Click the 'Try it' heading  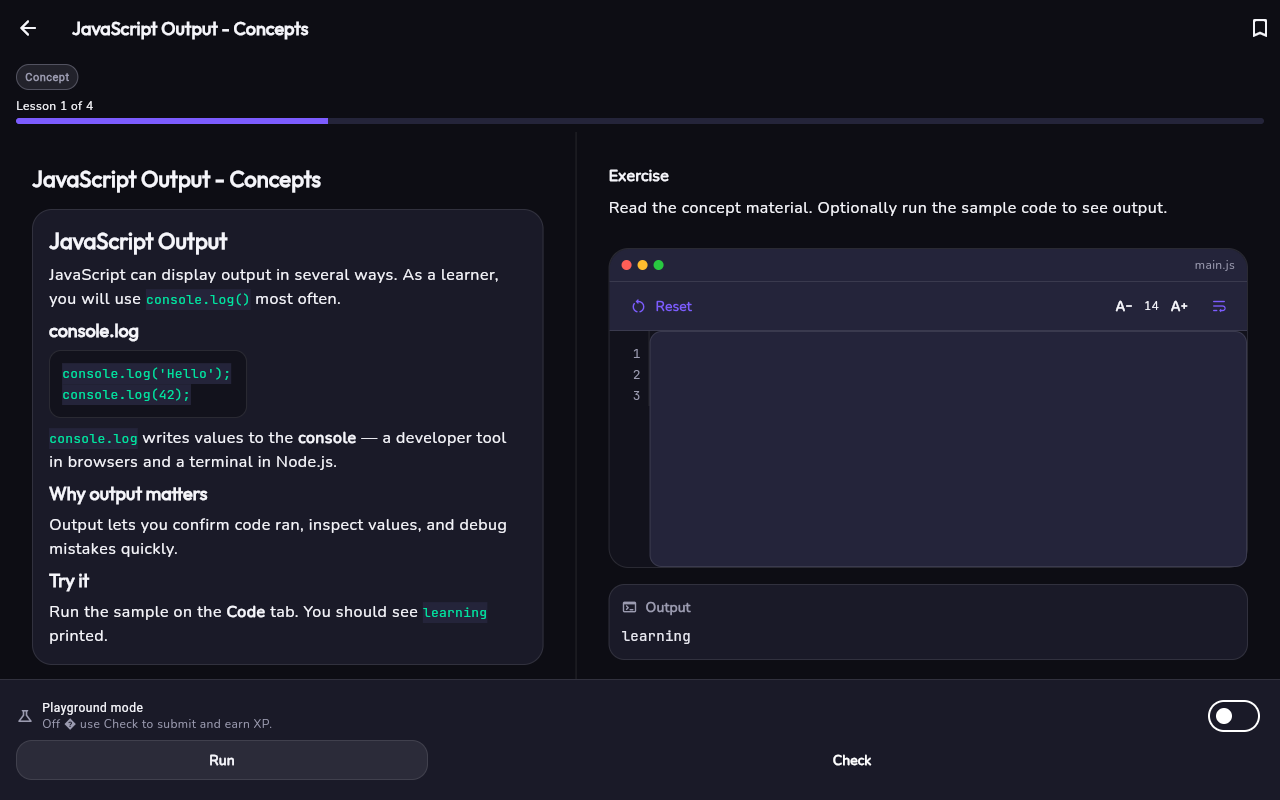pos(69,581)
